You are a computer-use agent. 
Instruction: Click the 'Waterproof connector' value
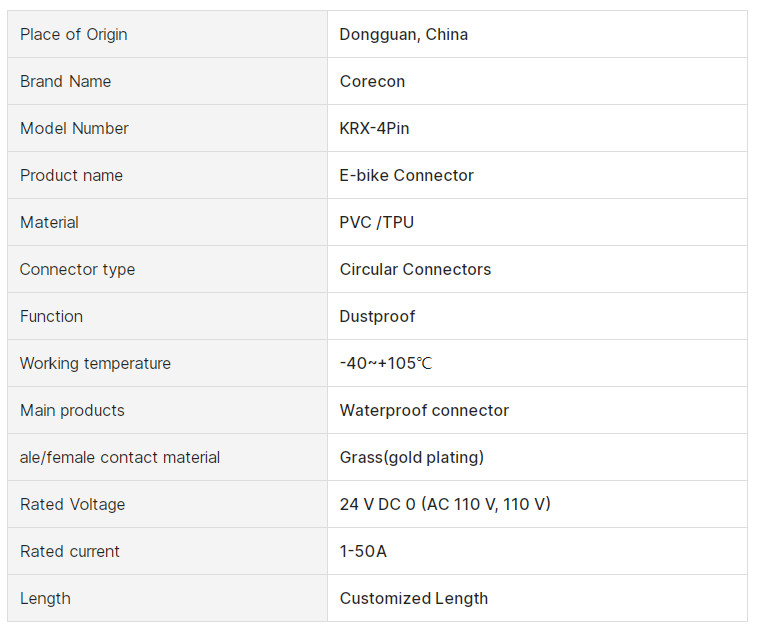[424, 410]
